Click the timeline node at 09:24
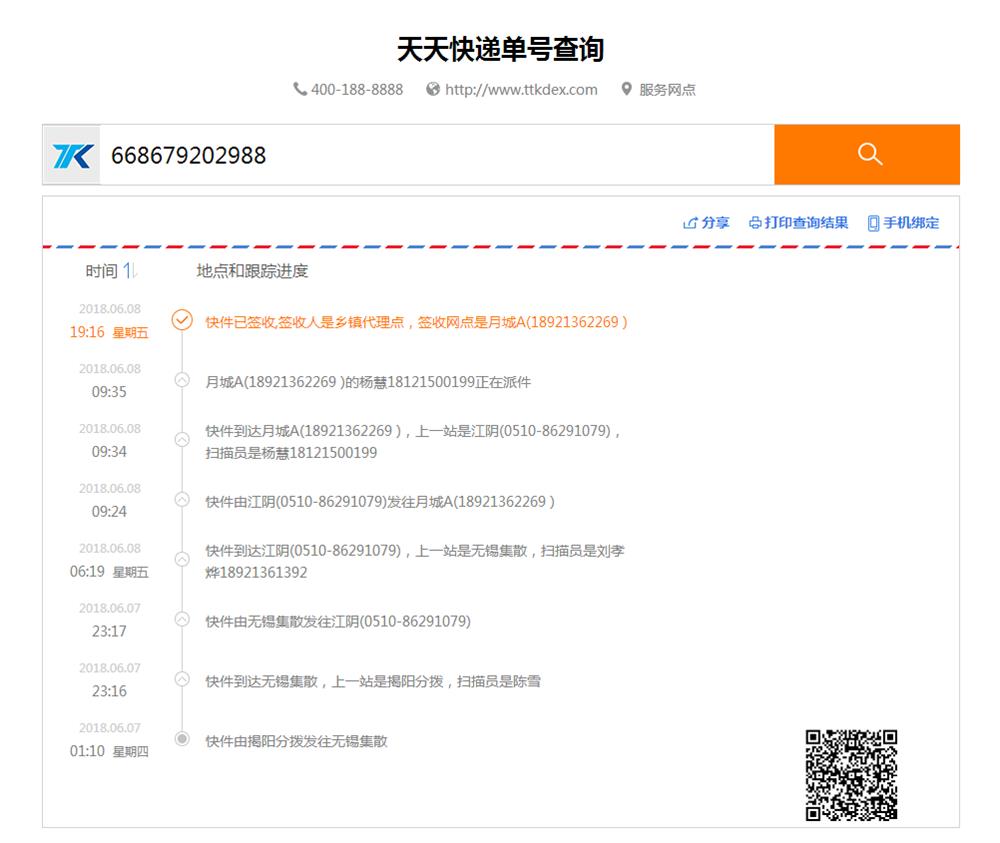 182,500
